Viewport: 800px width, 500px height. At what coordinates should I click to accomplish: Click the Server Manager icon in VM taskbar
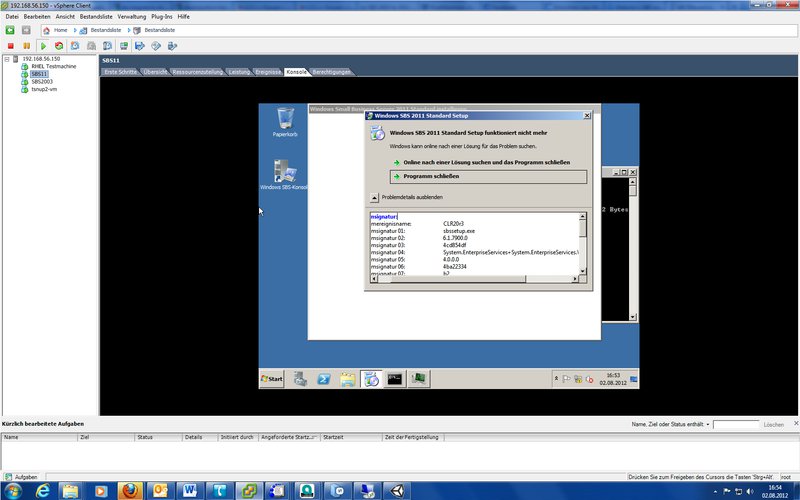click(x=300, y=379)
